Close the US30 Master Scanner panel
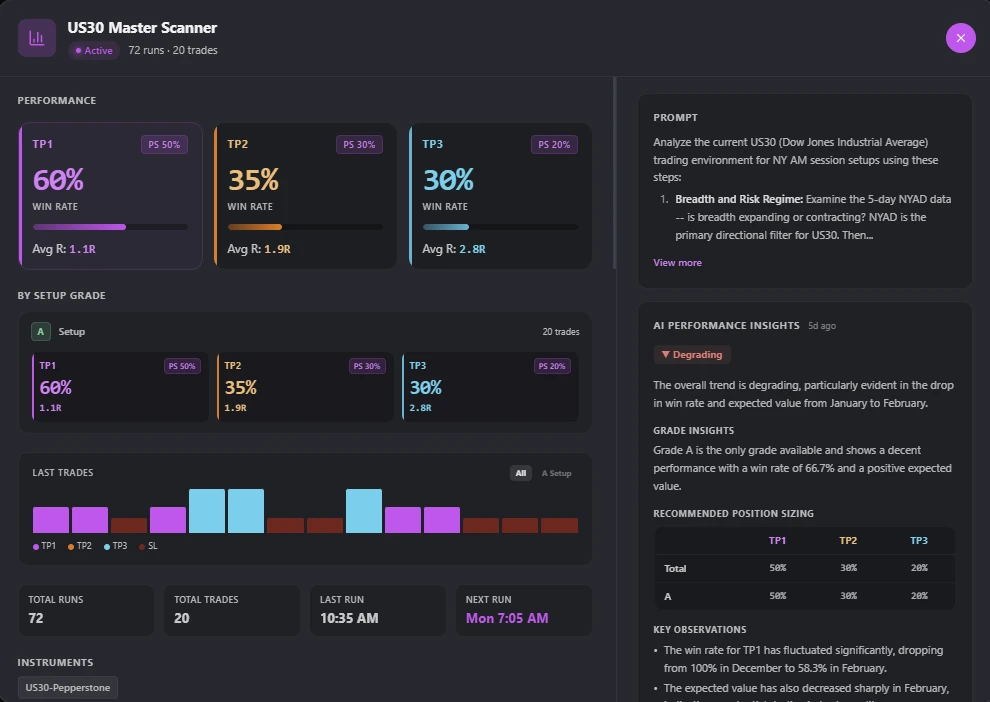Image resolution: width=990 pixels, height=702 pixels. click(960, 37)
